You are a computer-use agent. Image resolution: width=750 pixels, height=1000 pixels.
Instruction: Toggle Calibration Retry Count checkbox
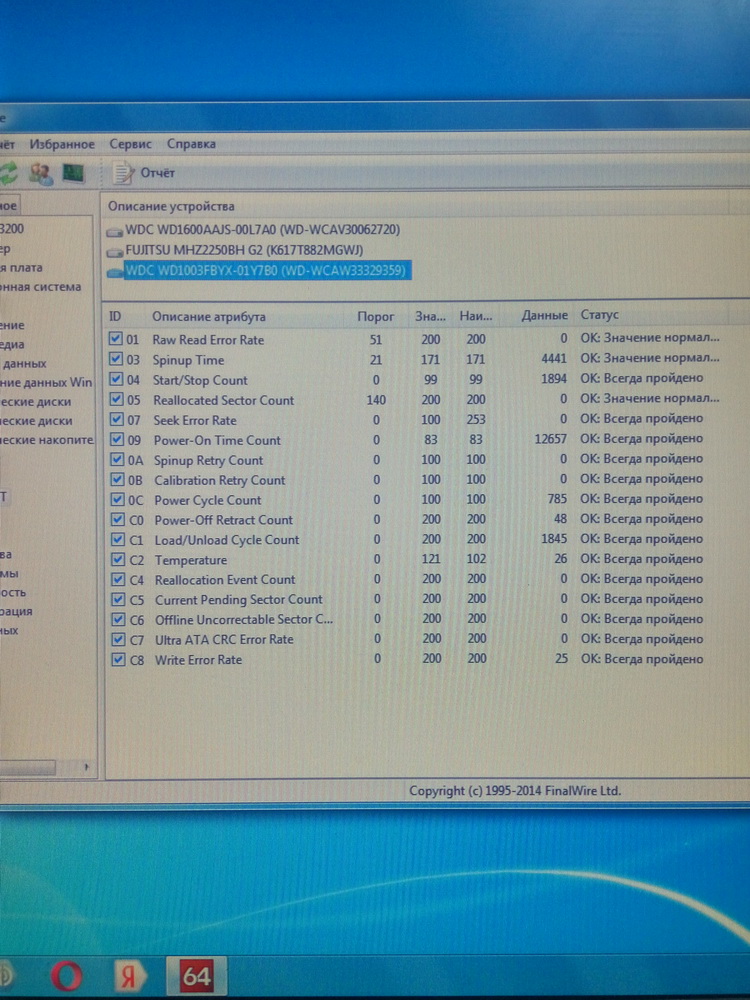click(117, 480)
